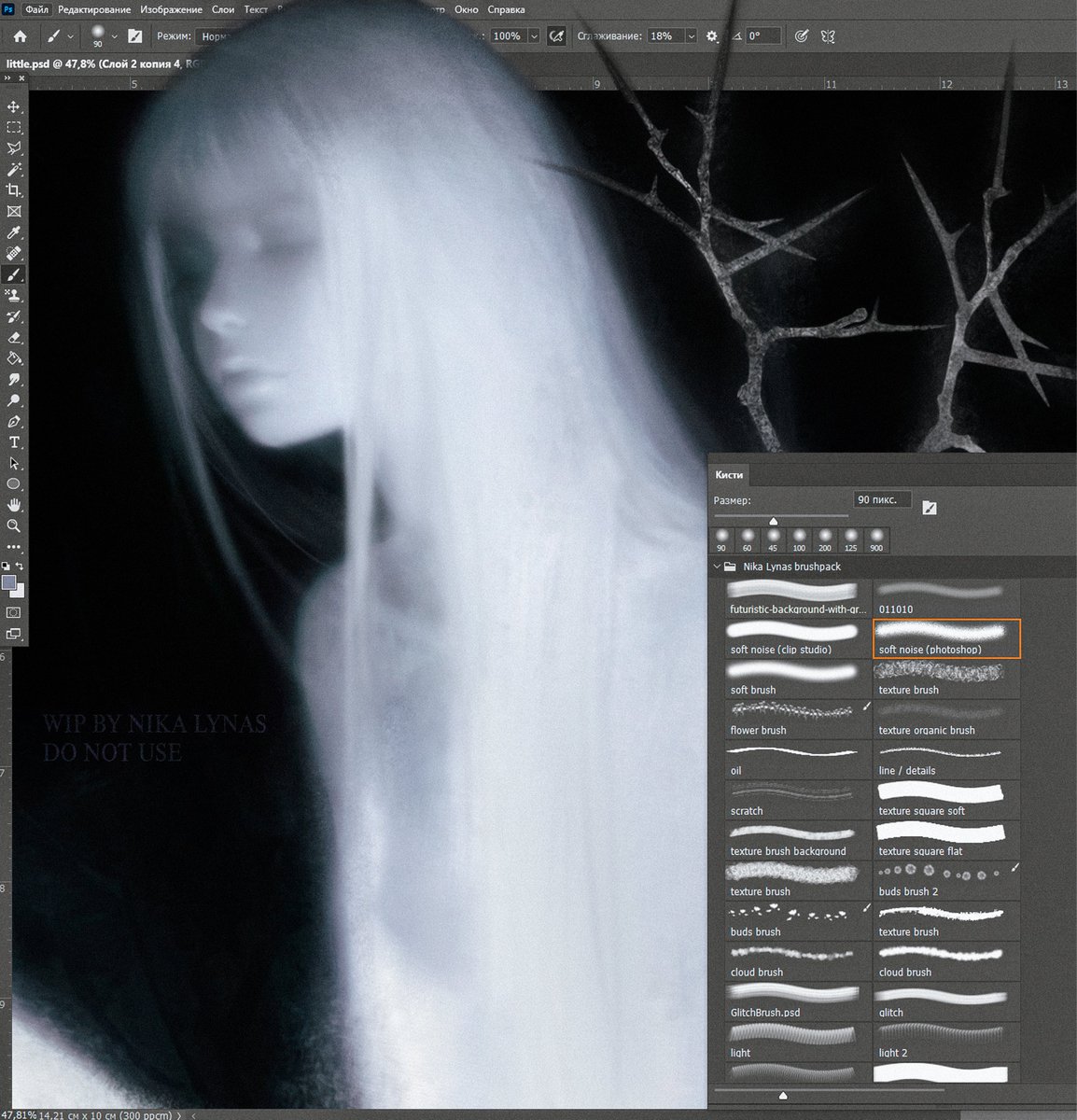
Task: Select the Paint Bucket tool
Action: [14, 358]
